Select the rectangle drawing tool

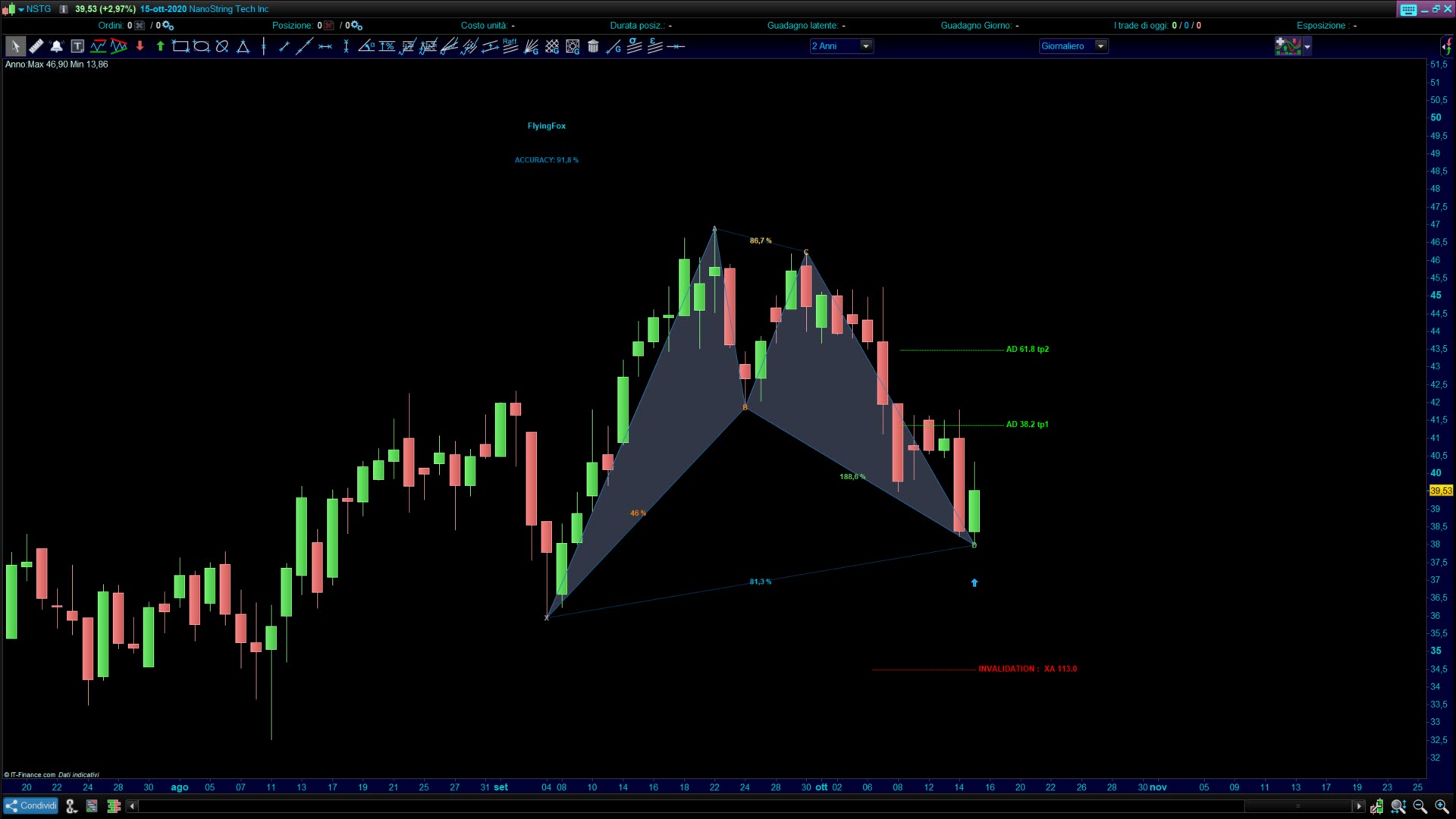click(180, 46)
